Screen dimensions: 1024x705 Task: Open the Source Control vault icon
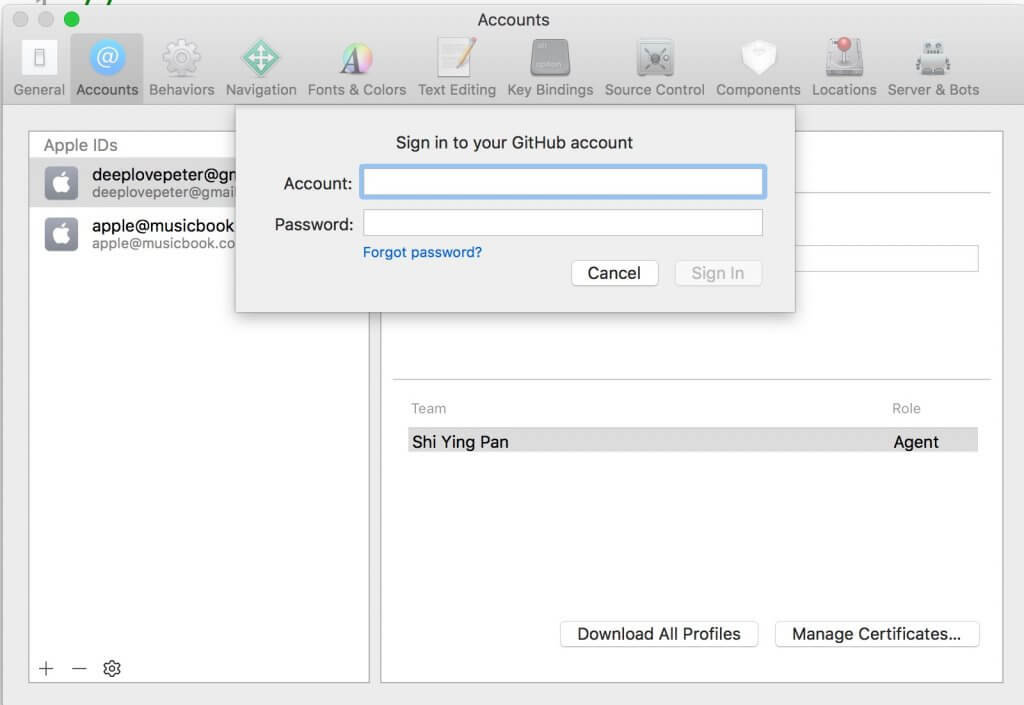pyautogui.click(x=654, y=58)
